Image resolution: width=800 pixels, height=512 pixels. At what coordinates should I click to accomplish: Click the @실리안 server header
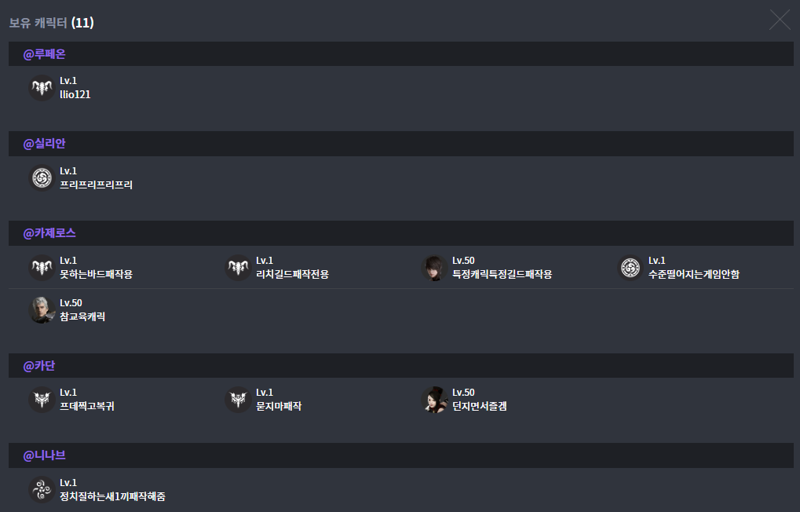coord(401,144)
